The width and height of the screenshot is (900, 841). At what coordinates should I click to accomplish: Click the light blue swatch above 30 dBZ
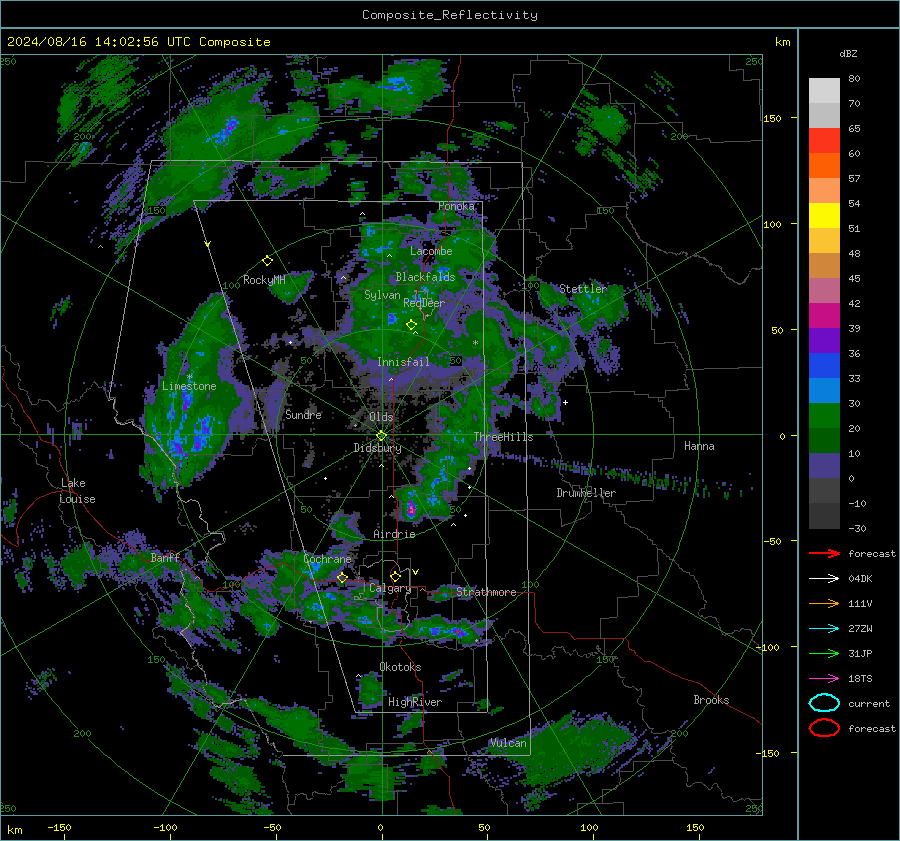point(824,390)
